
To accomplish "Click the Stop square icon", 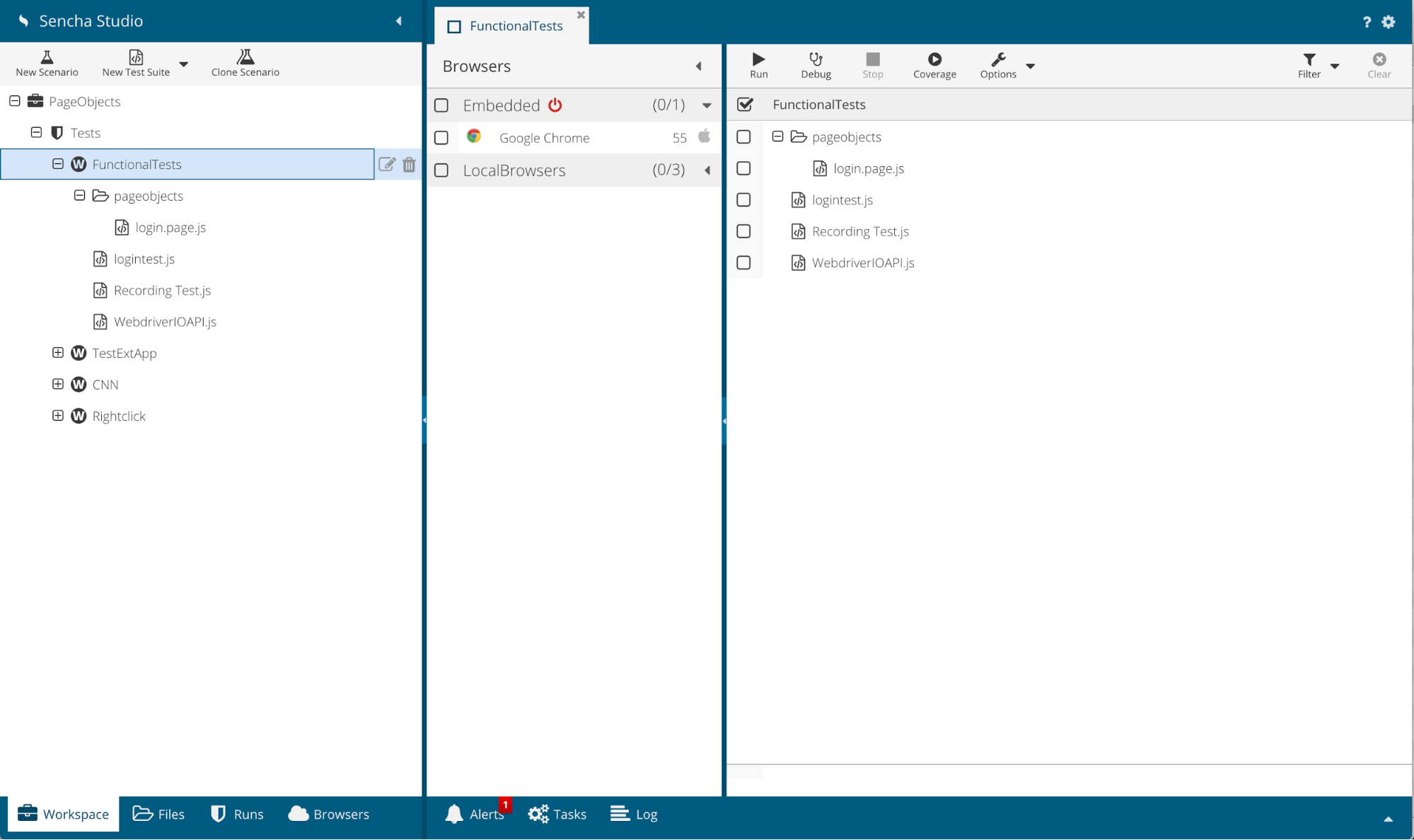I will [x=873, y=59].
